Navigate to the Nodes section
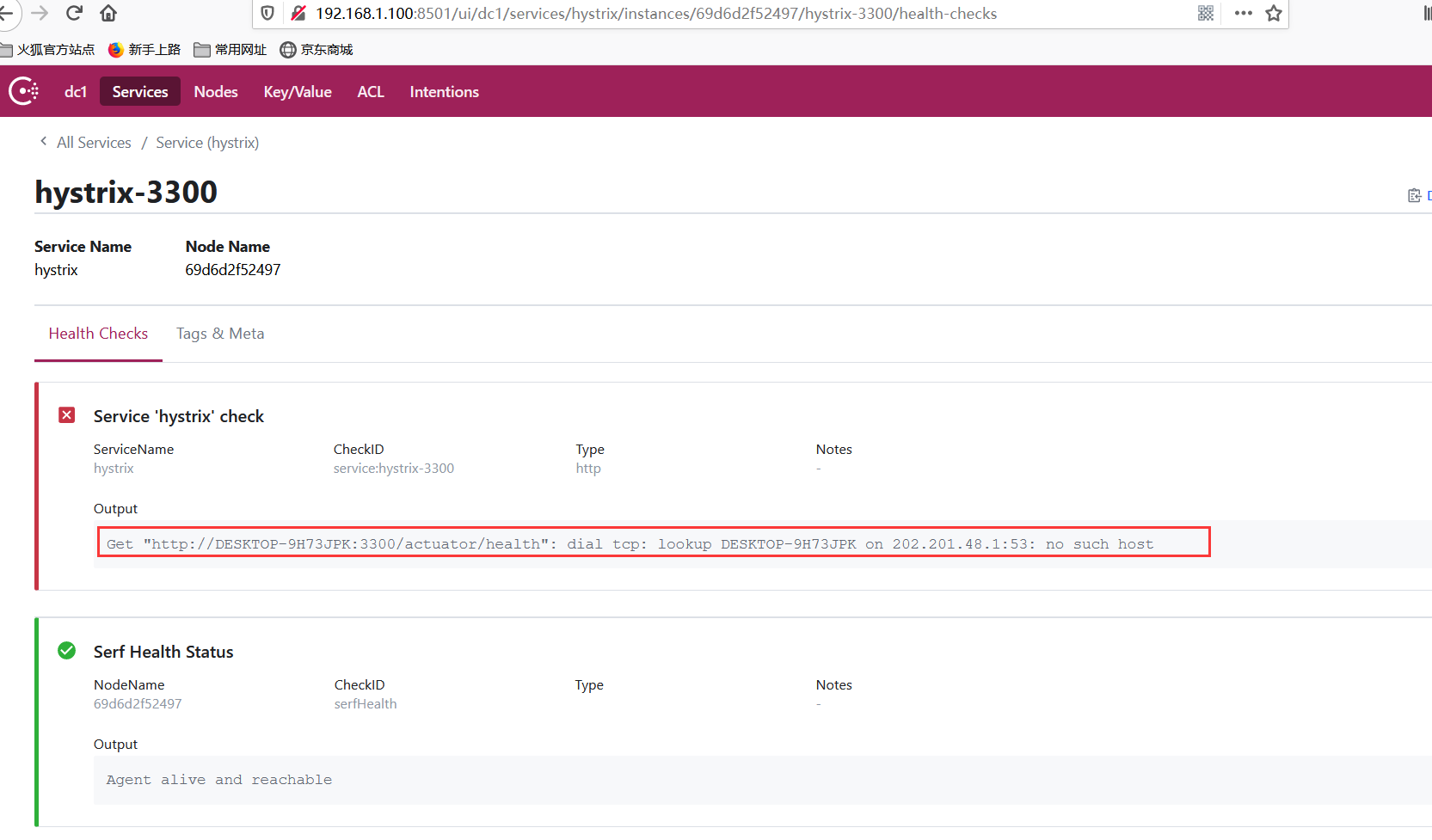 point(215,91)
